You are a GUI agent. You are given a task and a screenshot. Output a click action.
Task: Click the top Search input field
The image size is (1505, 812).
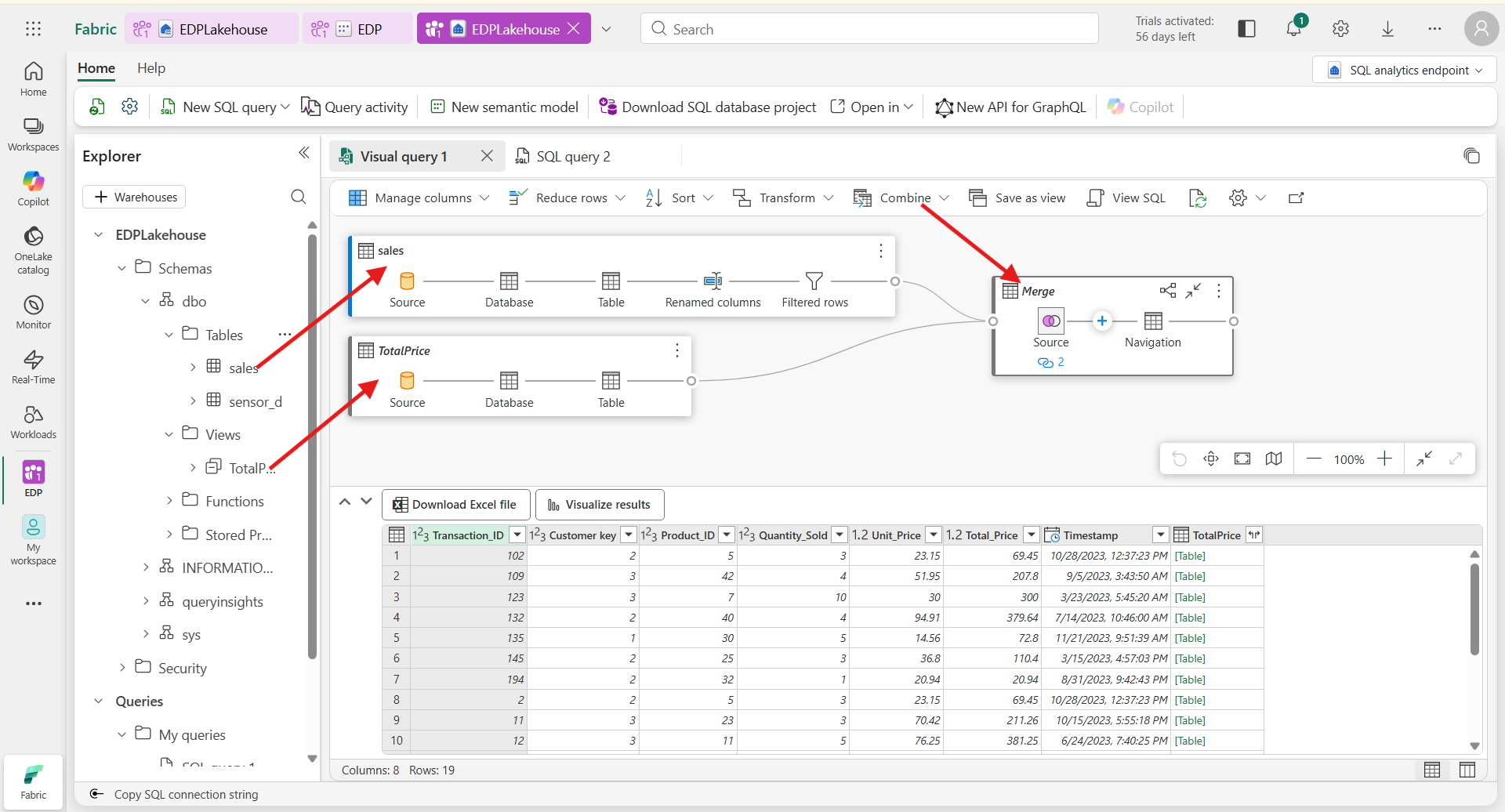click(869, 29)
